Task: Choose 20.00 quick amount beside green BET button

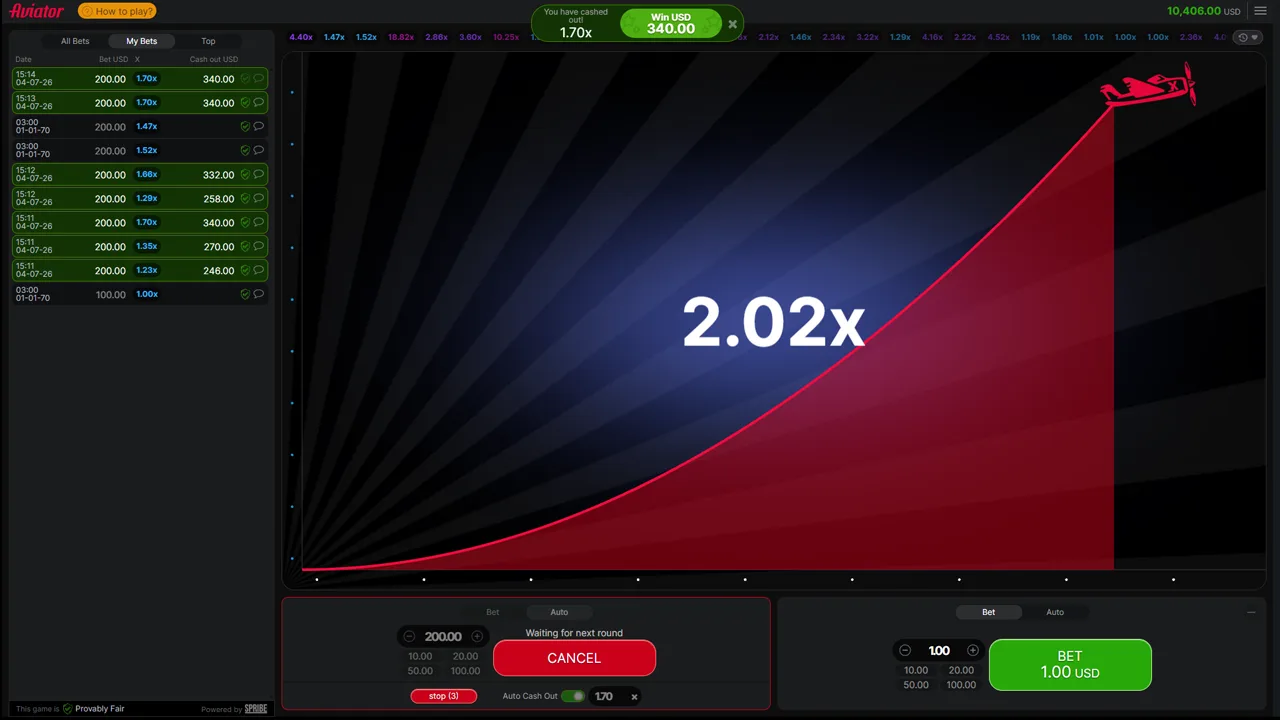Action: tap(961, 670)
